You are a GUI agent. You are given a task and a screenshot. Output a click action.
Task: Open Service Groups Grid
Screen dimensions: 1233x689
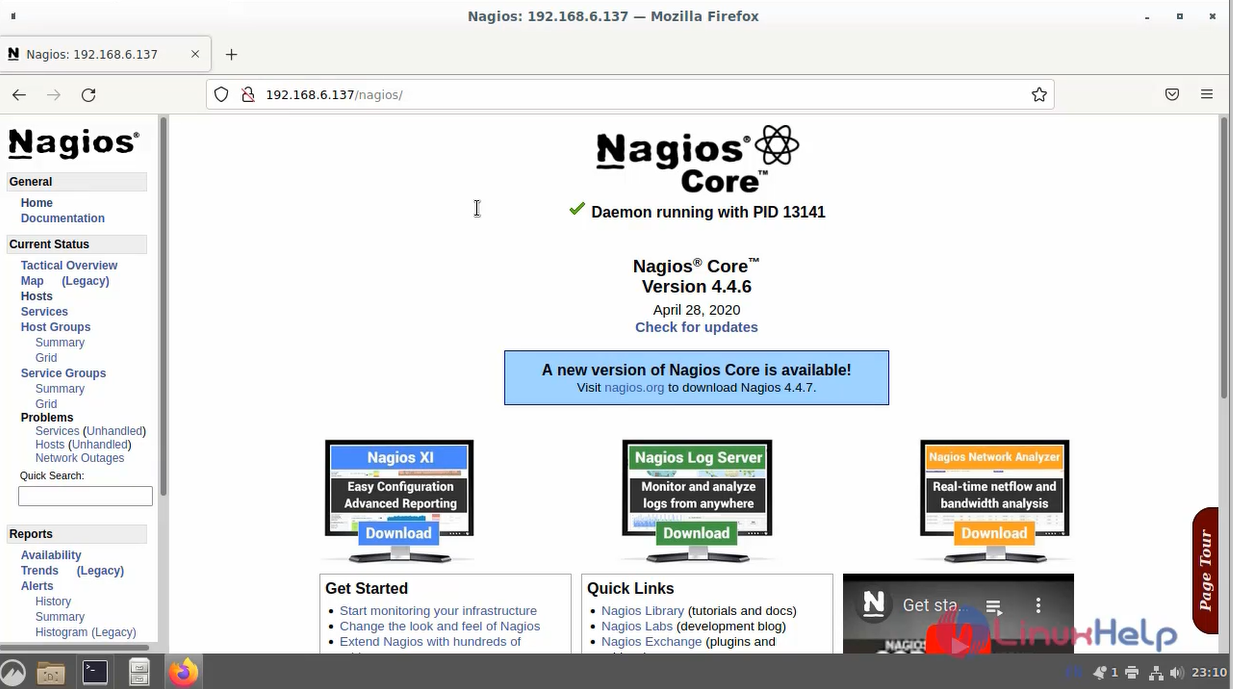pos(46,404)
